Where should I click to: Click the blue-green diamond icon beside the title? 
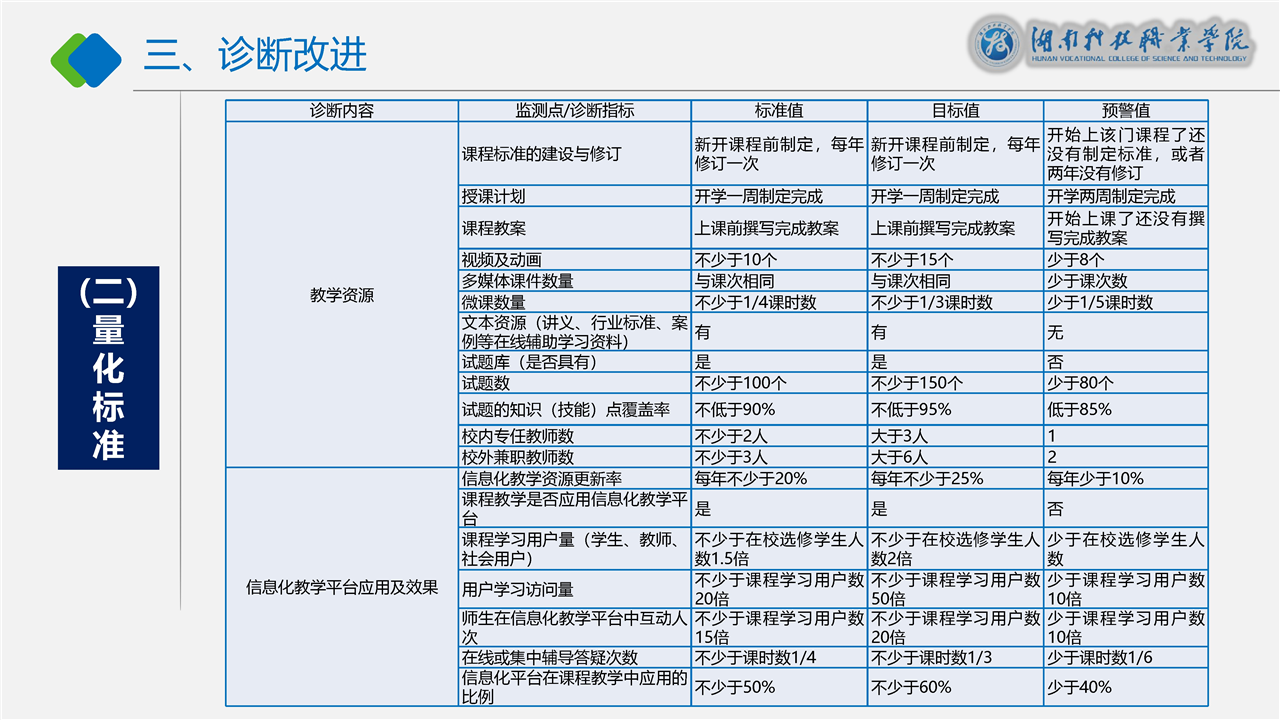[86, 56]
